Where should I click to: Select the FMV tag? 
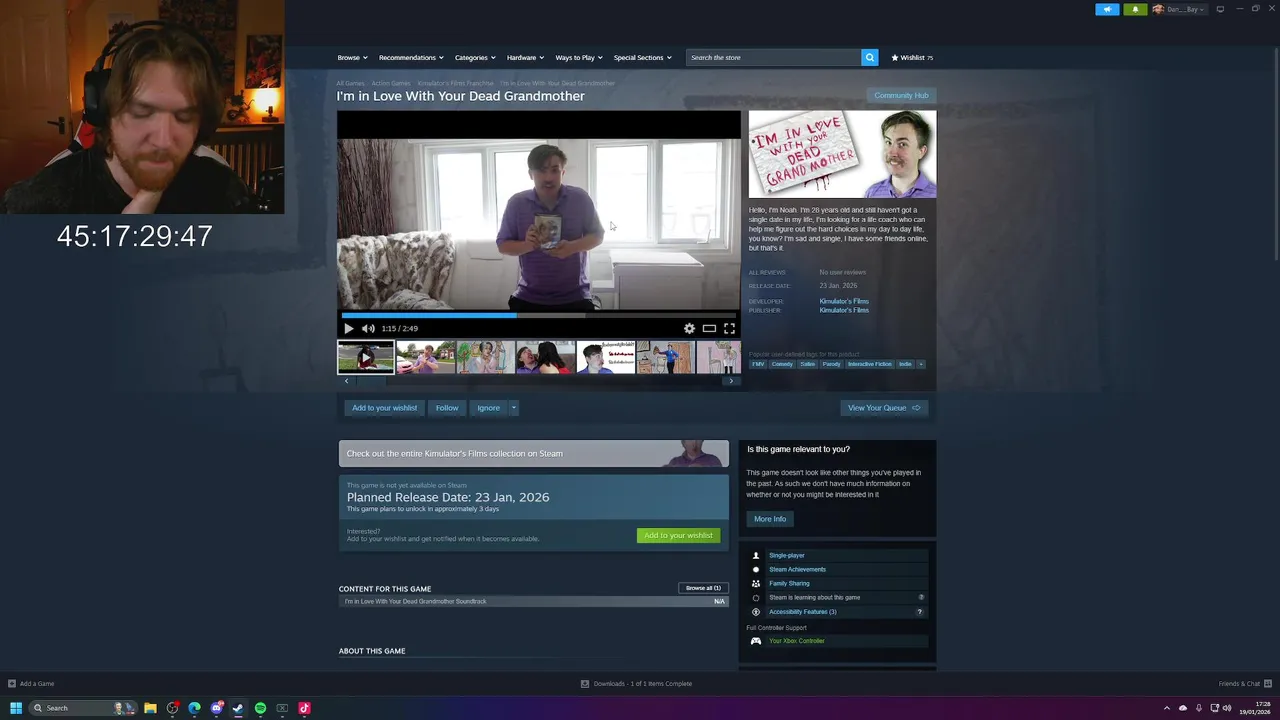758,364
